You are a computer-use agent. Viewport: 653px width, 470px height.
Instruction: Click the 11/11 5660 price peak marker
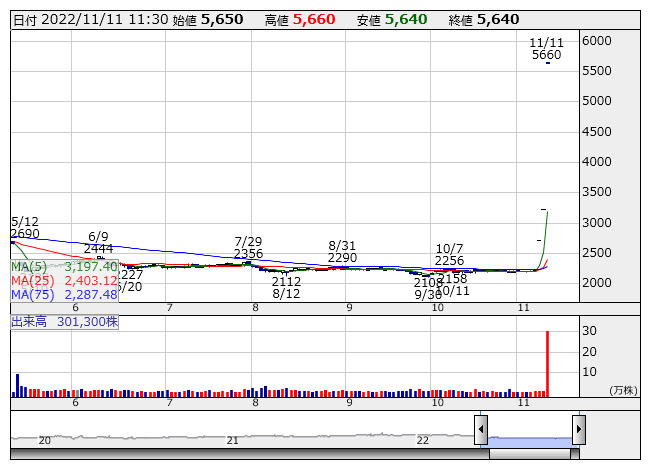tap(547, 49)
